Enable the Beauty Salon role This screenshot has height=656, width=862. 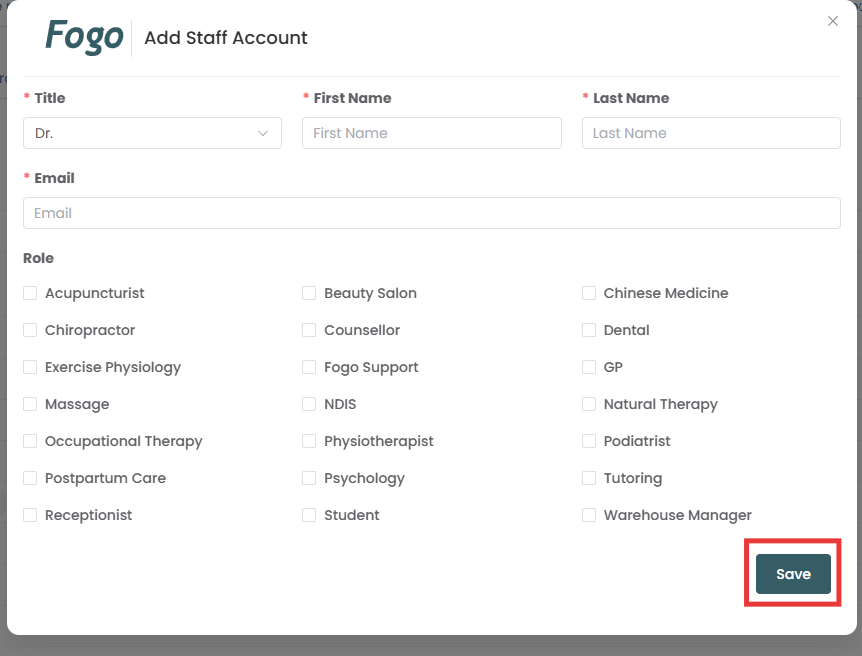(309, 293)
